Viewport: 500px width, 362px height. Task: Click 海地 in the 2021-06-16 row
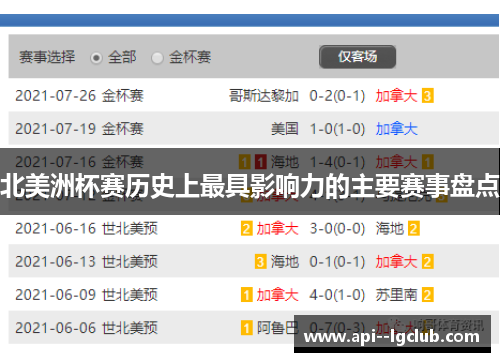(x=390, y=228)
